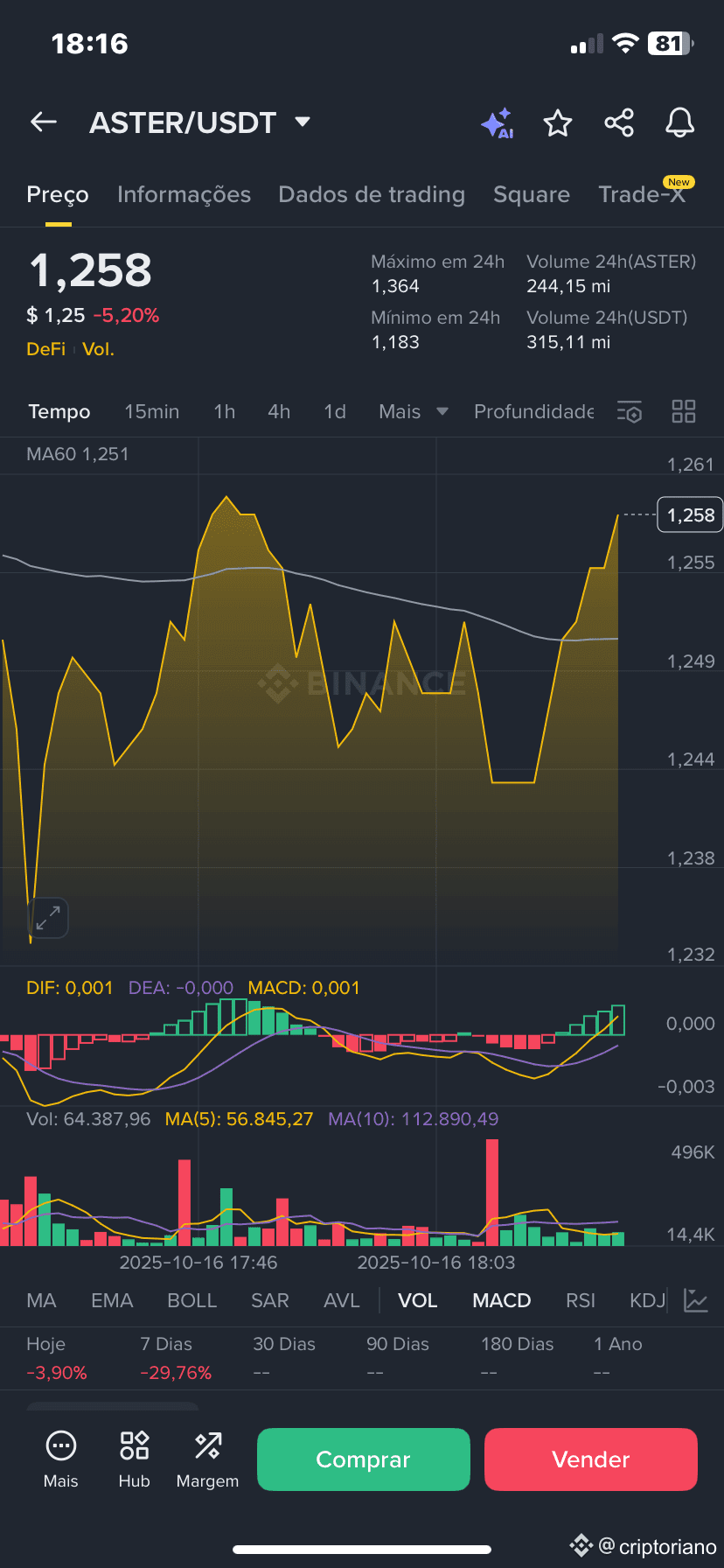724x1568 pixels.
Task: Select the Tempo chart interval
Action: coord(59,411)
